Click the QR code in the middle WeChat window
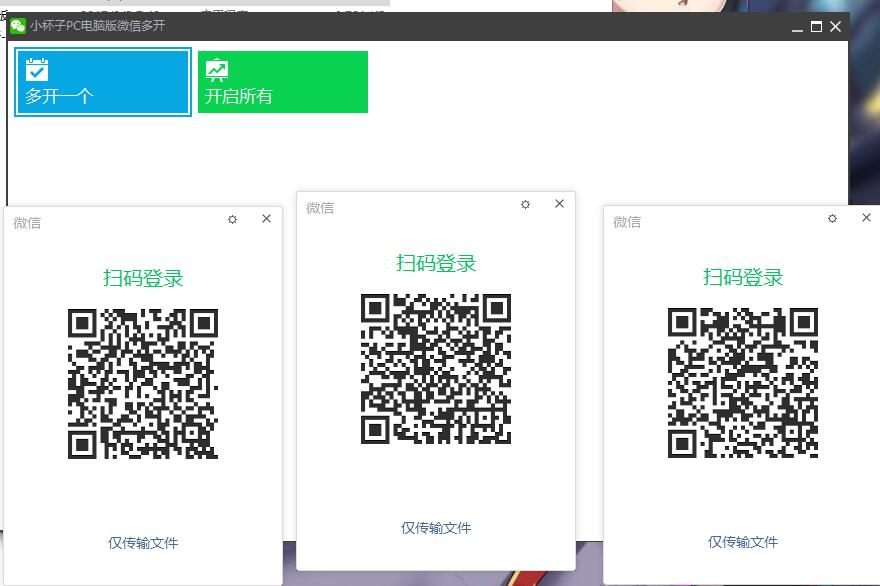This screenshot has height=586, width=880. pyautogui.click(x=436, y=369)
